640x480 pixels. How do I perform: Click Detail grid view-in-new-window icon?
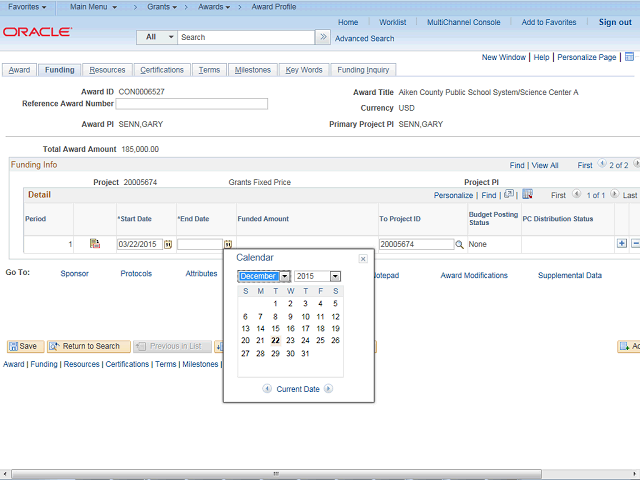[509, 194]
